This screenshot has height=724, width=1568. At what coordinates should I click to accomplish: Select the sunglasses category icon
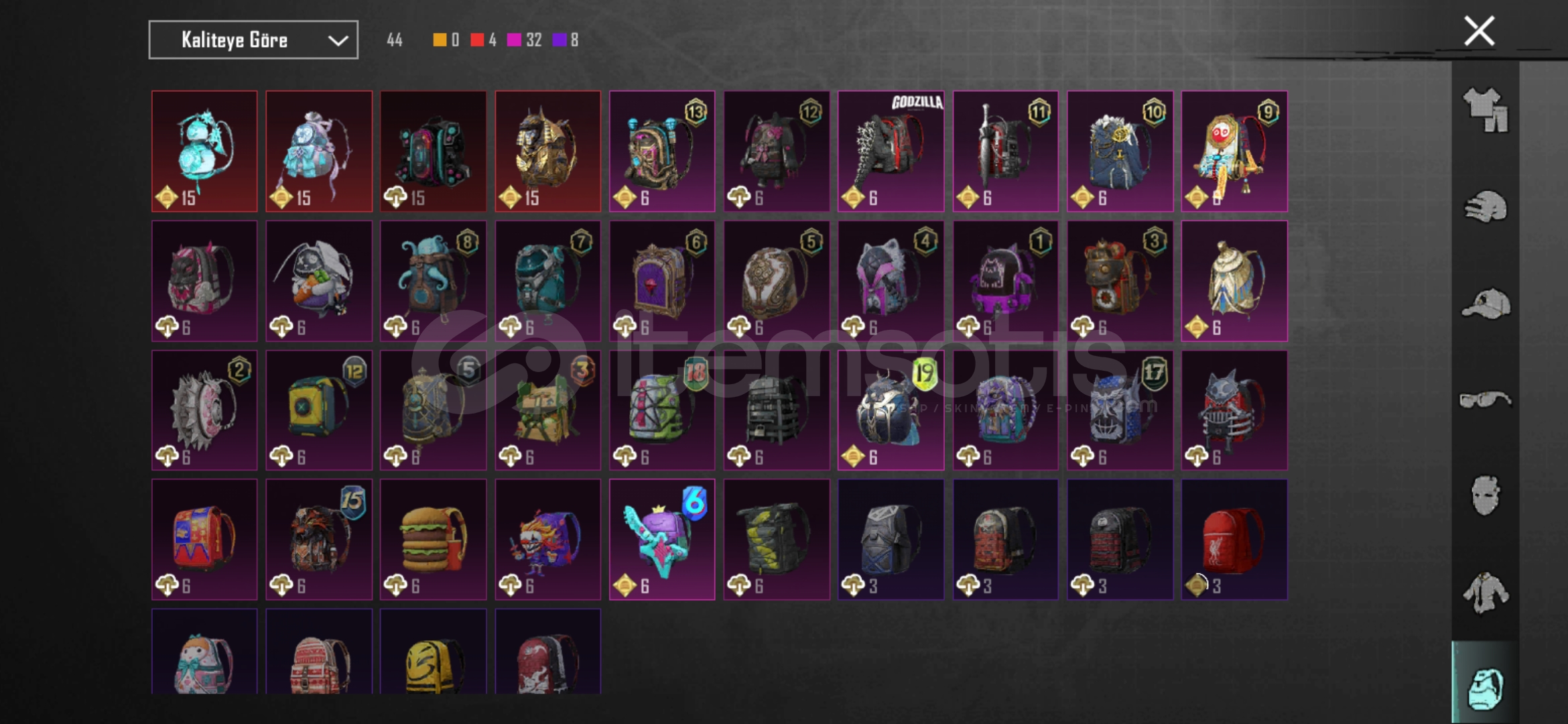coord(1486,400)
